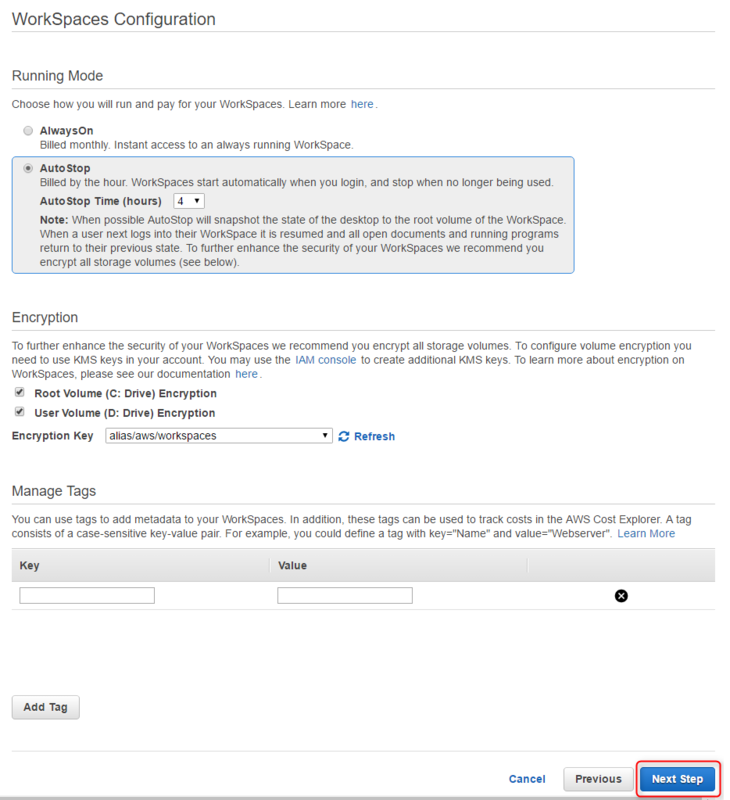Remove the tag row with the X icon
Viewport: 730px width, 800px height.
pos(621,596)
